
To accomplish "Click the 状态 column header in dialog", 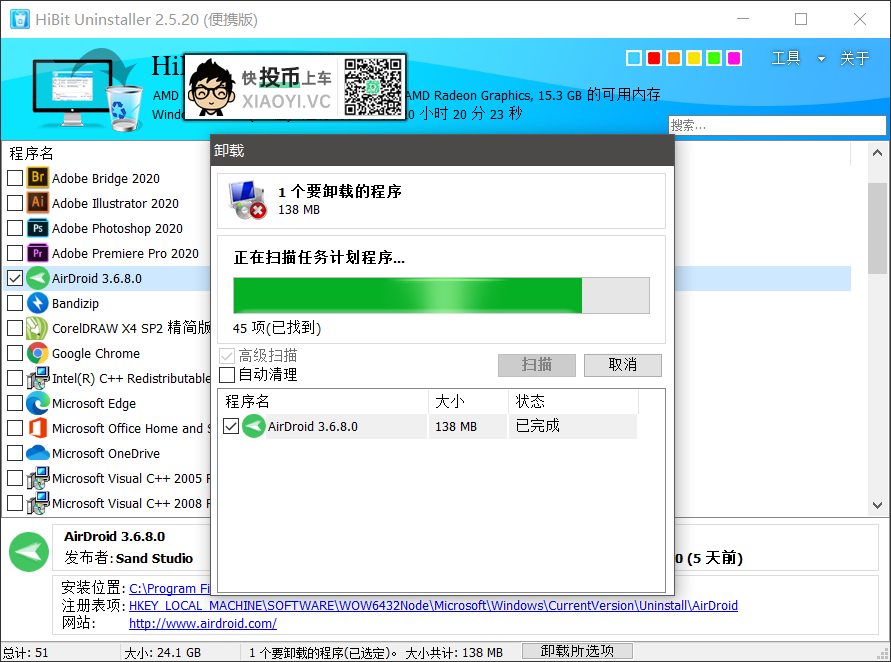I will [573, 402].
